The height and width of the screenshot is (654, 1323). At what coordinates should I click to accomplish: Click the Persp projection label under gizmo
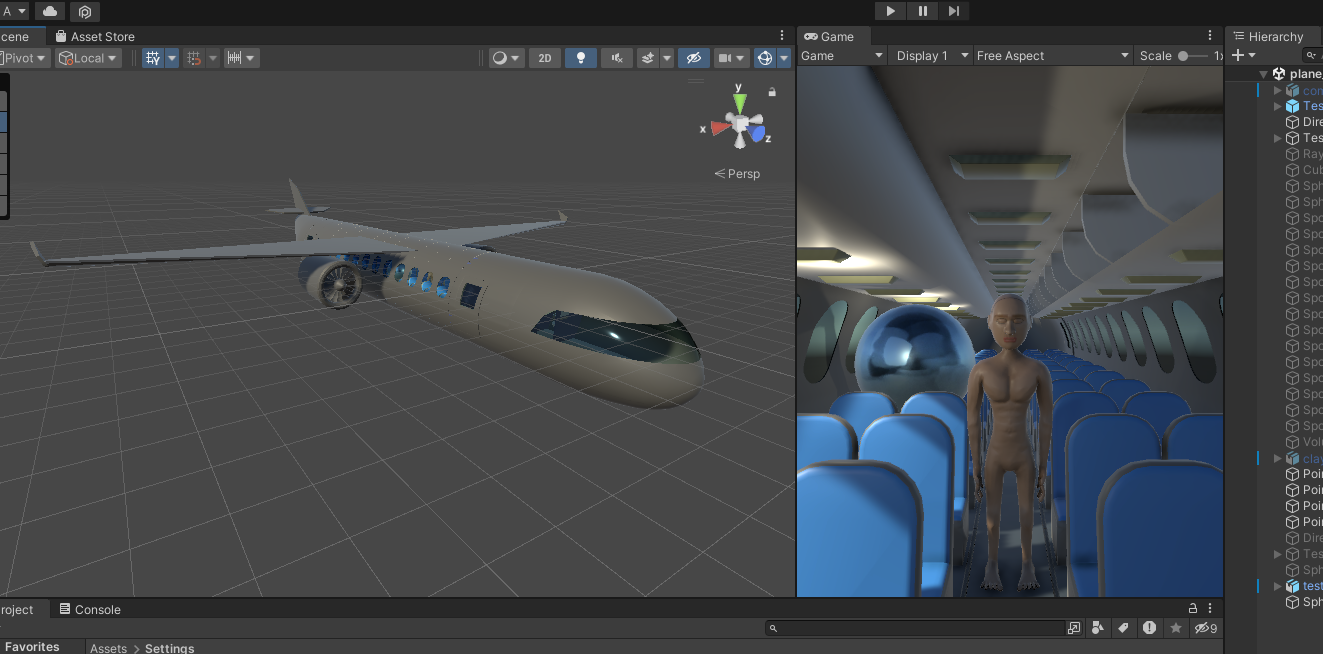pos(738,174)
